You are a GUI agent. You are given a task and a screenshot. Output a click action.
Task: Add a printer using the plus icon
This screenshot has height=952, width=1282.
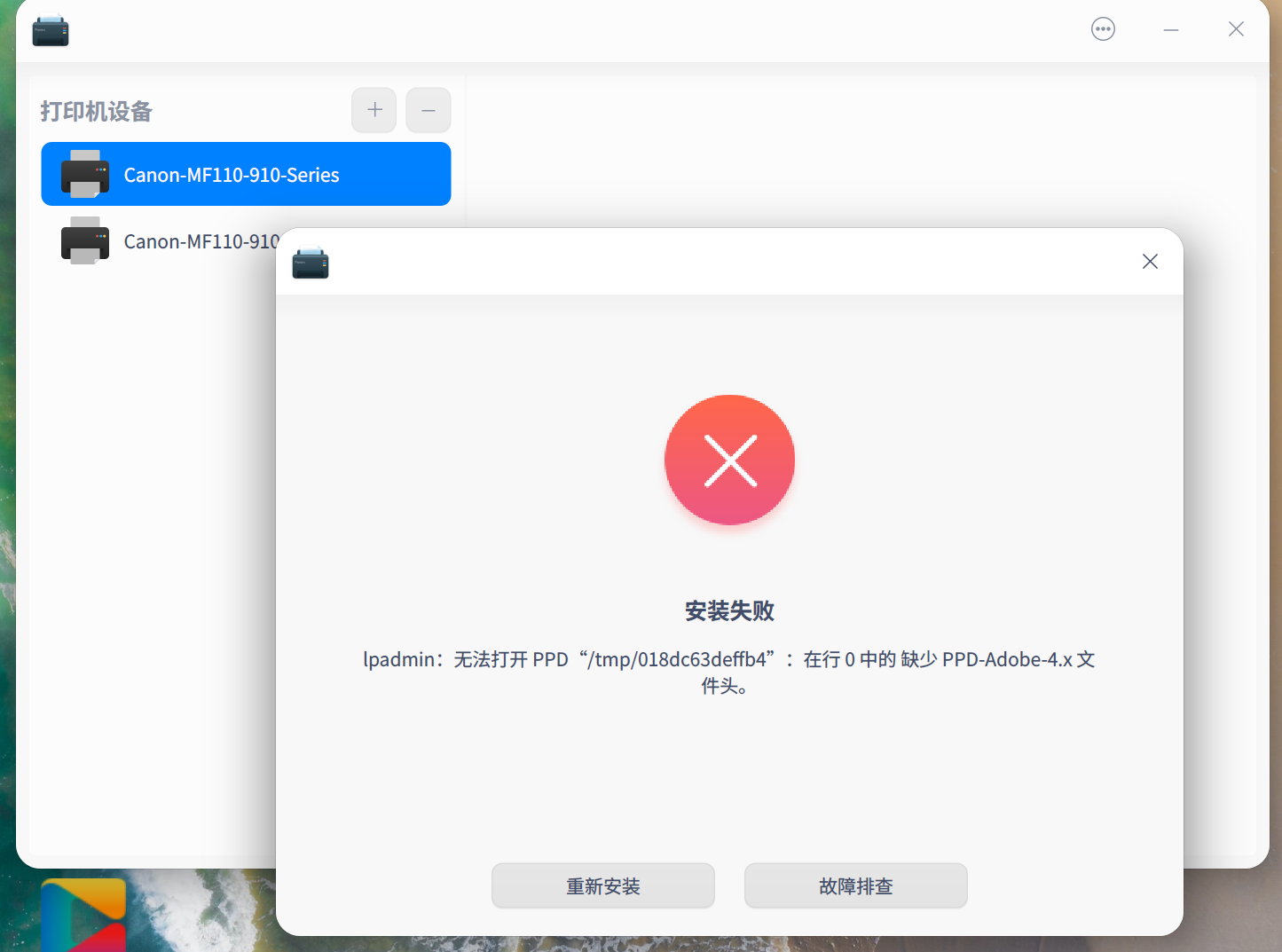click(374, 110)
